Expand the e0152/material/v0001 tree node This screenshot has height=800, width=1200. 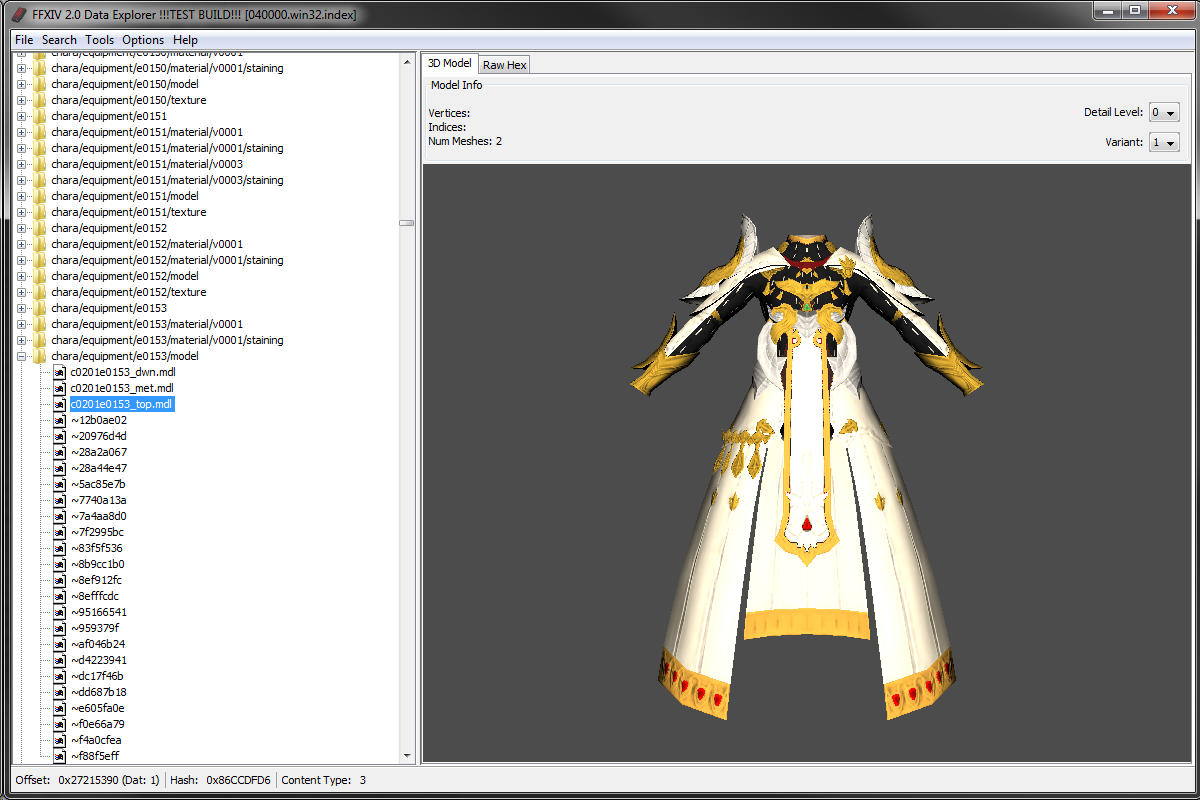[x=22, y=244]
